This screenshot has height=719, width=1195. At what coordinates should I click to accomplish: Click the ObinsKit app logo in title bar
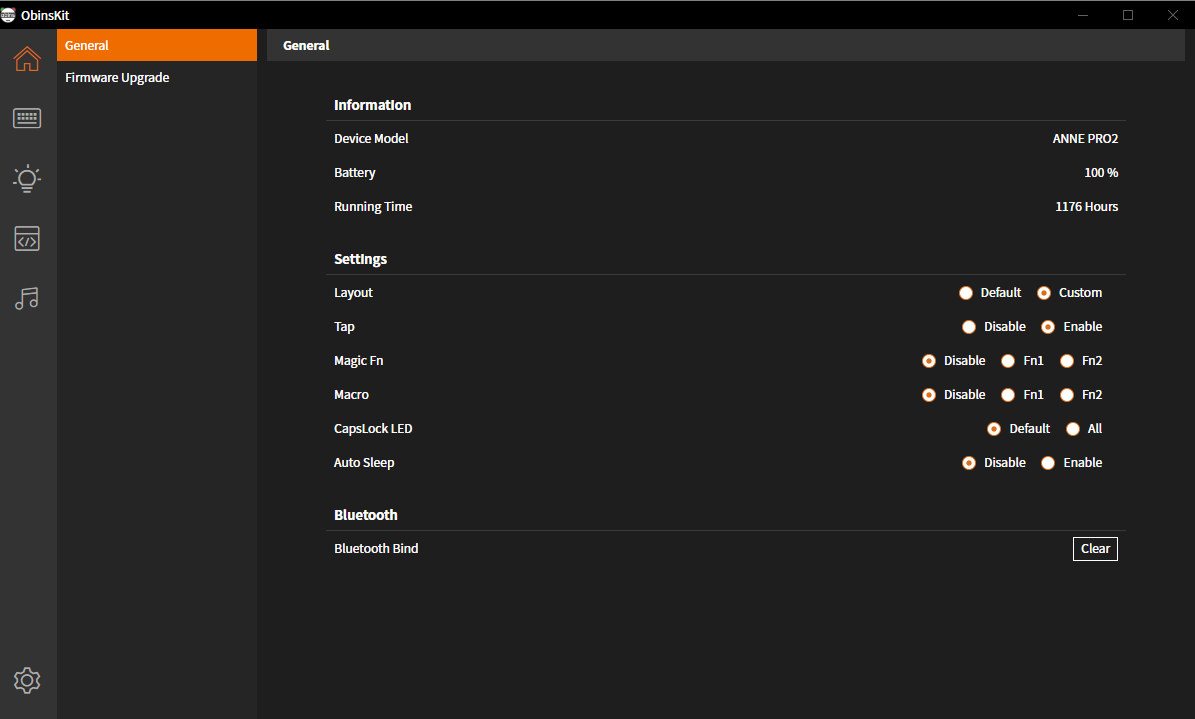point(8,14)
